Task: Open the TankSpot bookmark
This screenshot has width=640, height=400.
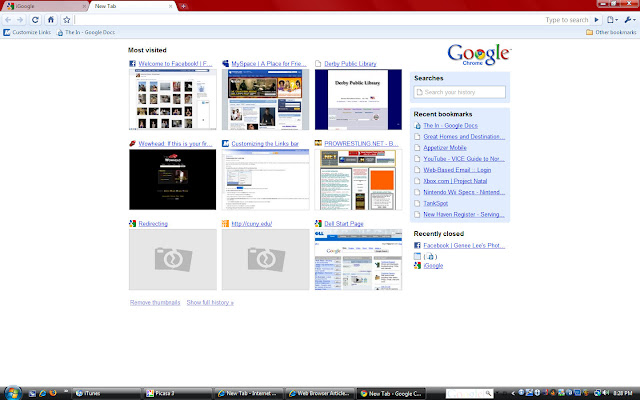Action: click(436, 203)
